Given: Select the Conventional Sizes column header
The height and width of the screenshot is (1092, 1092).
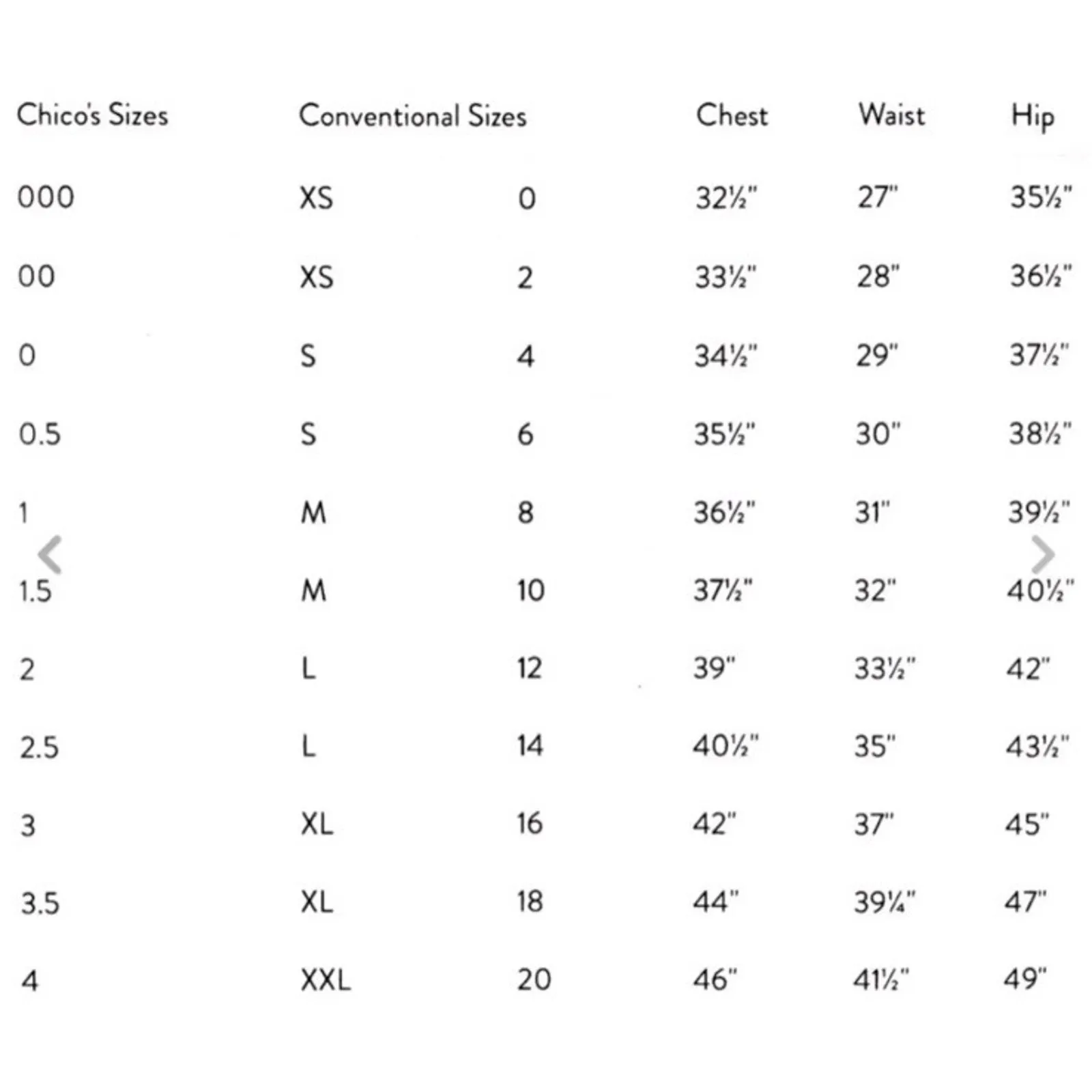Looking at the screenshot, I should pyautogui.click(x=412, y=116).
